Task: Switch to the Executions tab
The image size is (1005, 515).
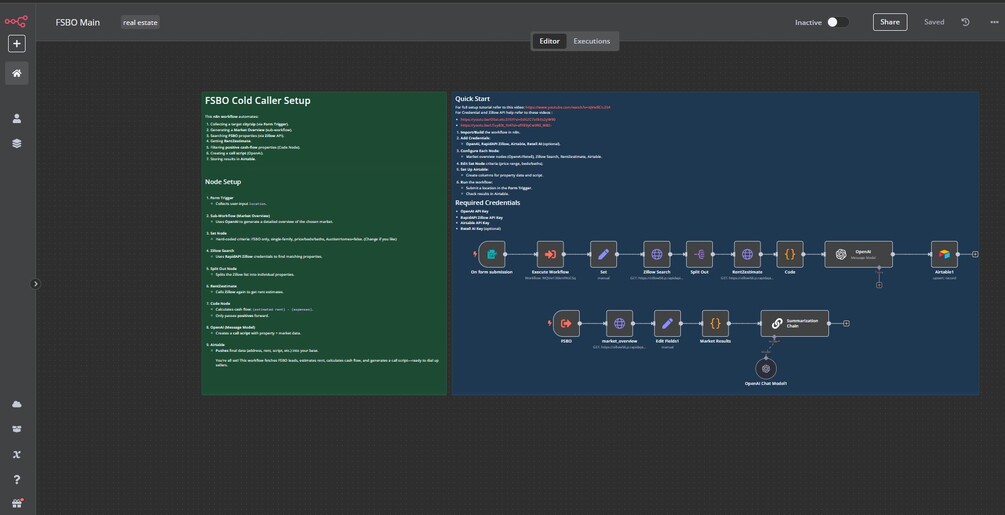Action: (x=592, y=41)
